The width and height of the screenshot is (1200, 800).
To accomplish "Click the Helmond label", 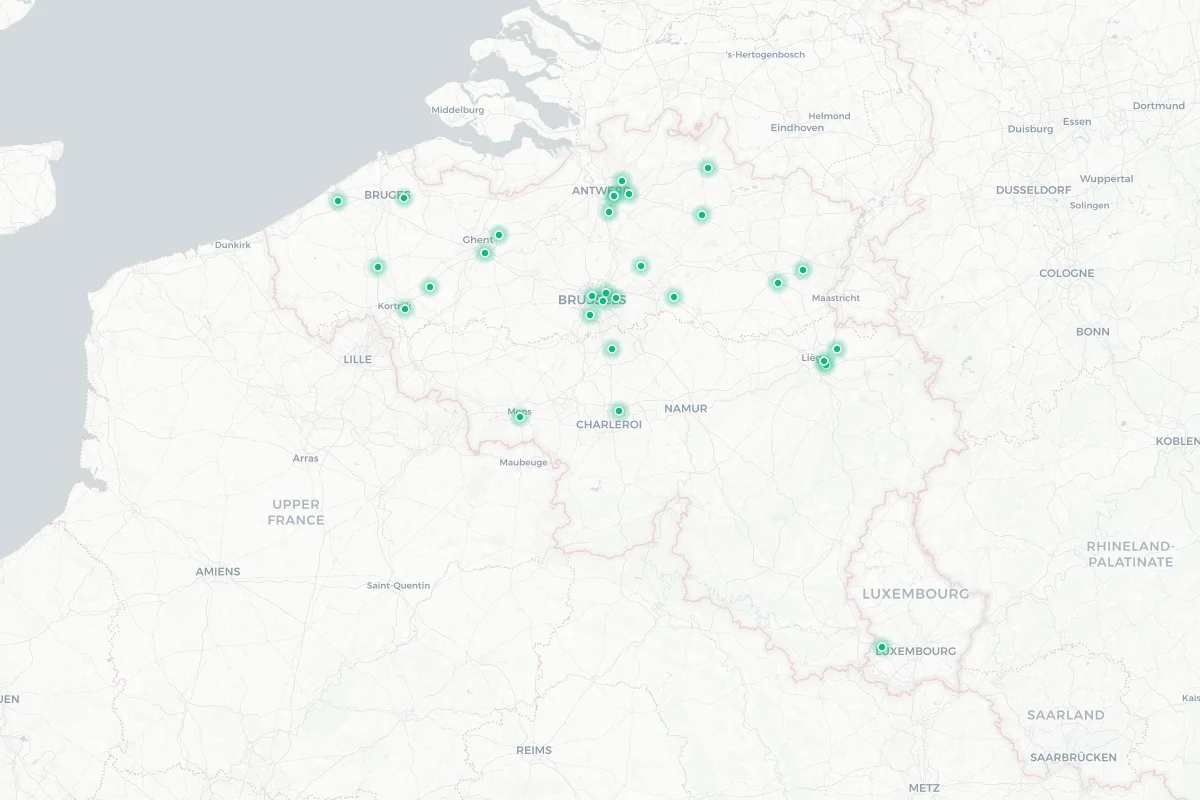I will pos(829,116).
